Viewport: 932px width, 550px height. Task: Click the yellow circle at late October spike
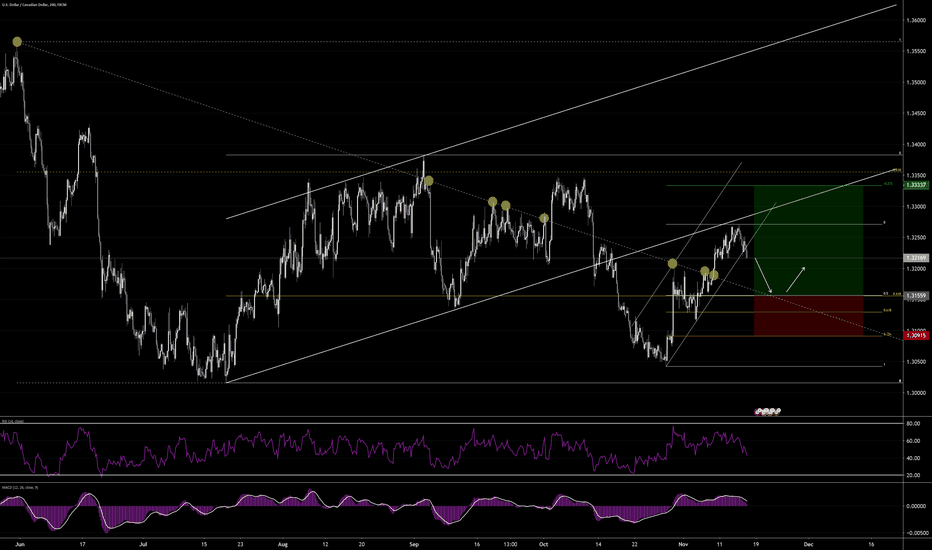pyautogui.click(x=672, y=264)
